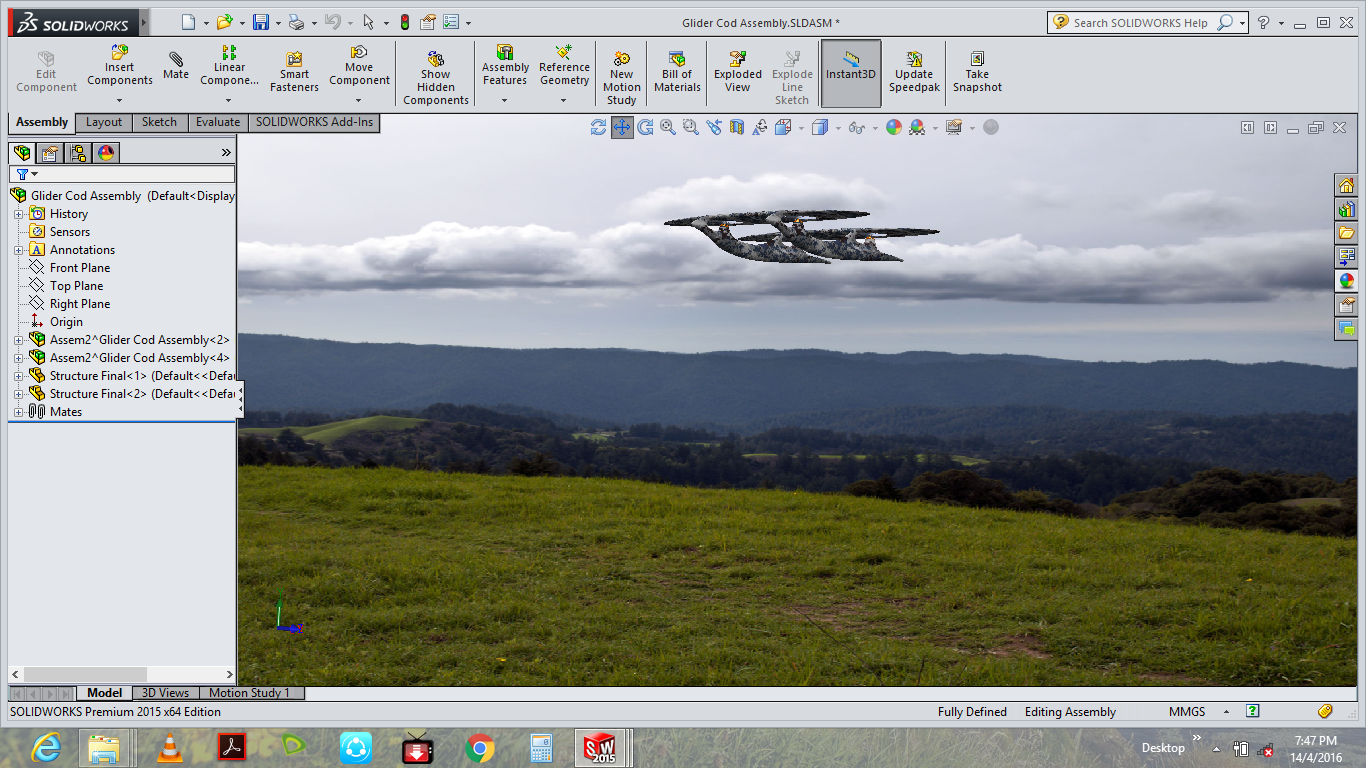Toggle Instant3D mode button
The image size is (1366, 768).
coord(851,73)
